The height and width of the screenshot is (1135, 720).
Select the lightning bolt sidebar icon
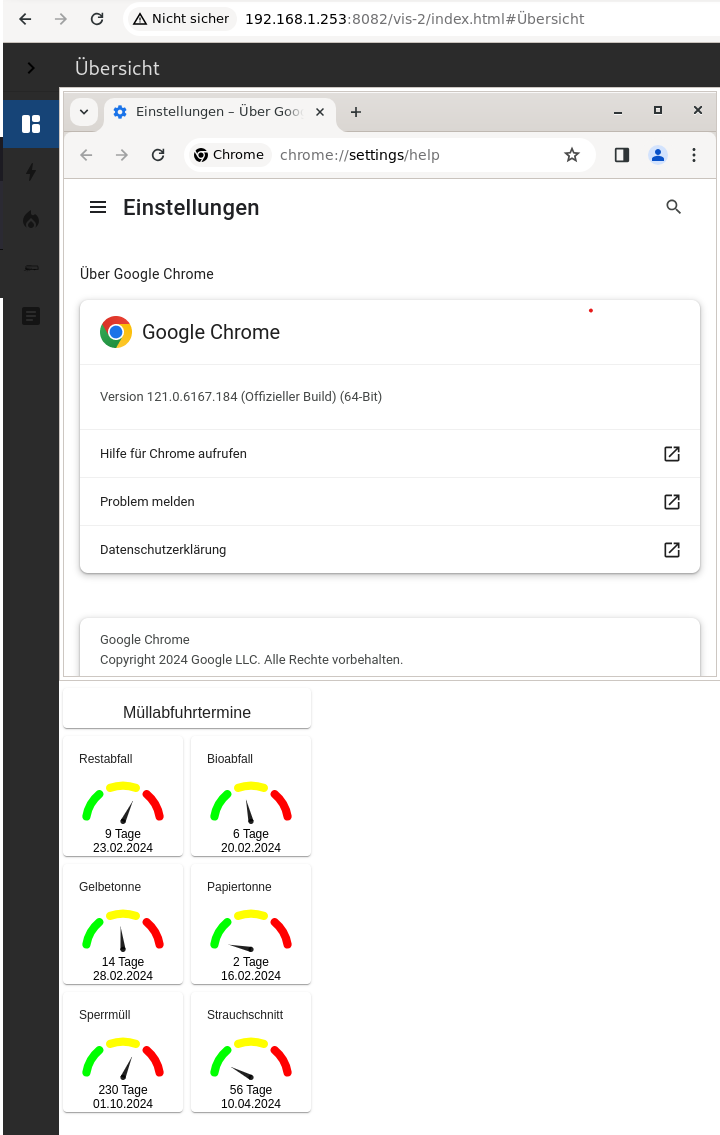click(x=31, y=172)
